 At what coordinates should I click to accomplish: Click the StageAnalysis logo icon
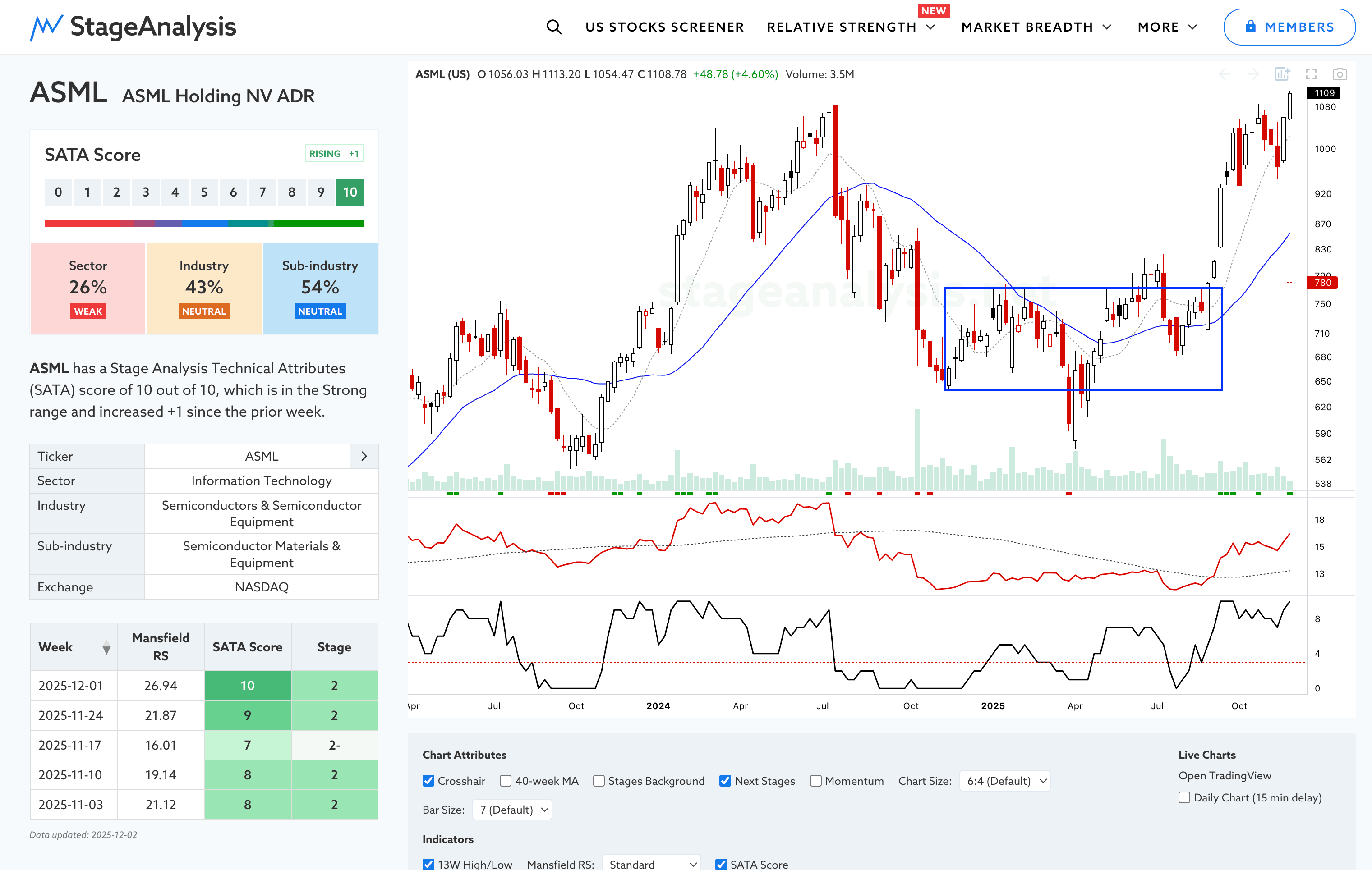point(46,27)
